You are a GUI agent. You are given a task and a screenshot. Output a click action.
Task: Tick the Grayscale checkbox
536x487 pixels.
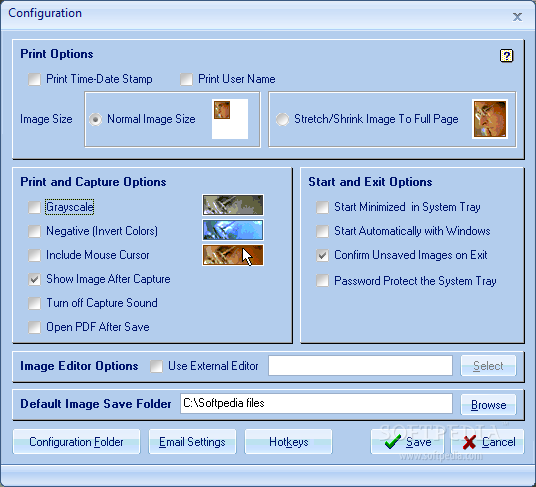[x=34, y=207]
